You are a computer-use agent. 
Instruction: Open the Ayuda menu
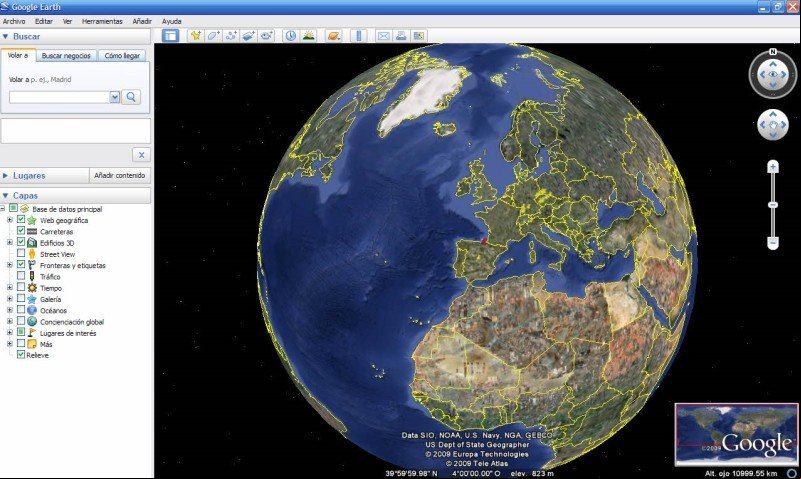(x=172, y=21)
